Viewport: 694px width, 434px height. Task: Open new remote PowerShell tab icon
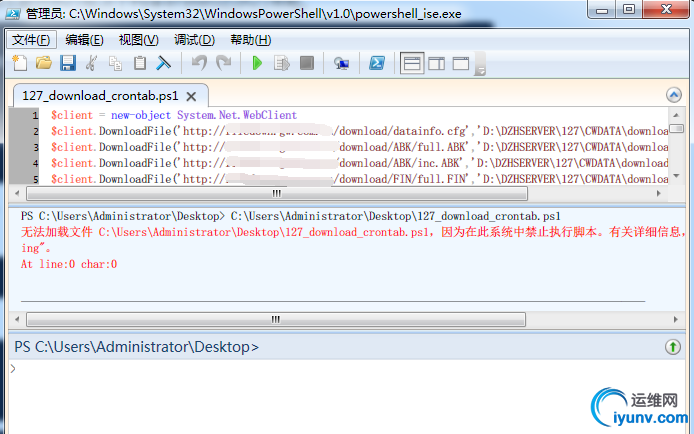coord(341,64)
